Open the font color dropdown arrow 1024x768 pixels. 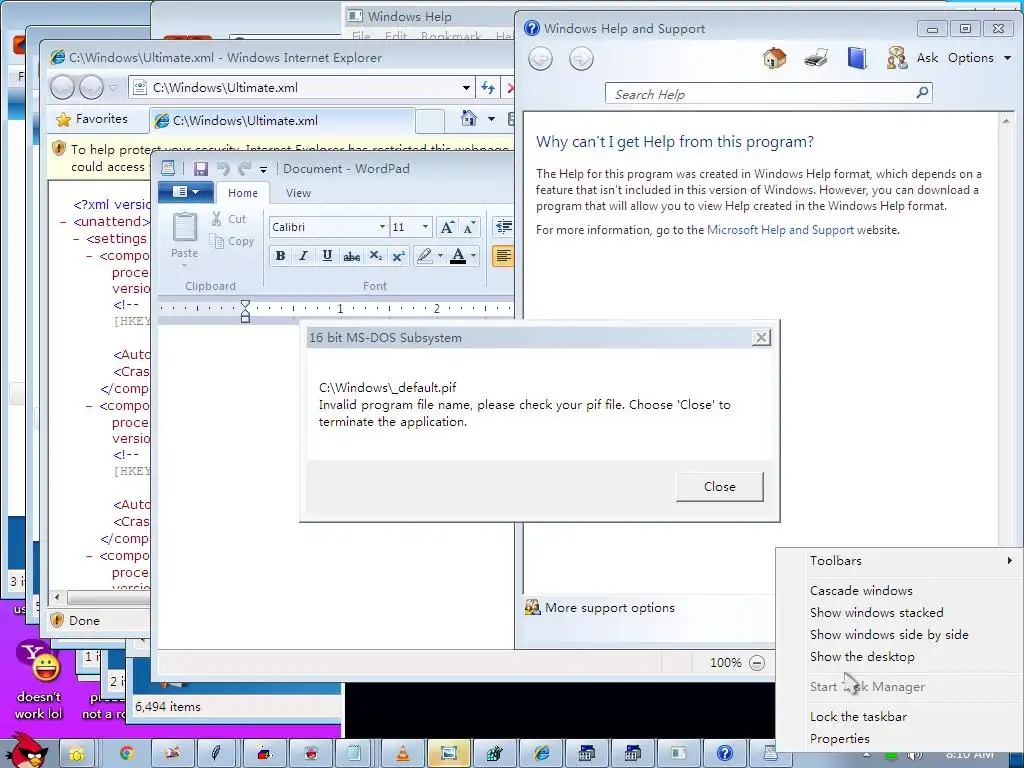[x=473, y=256]
